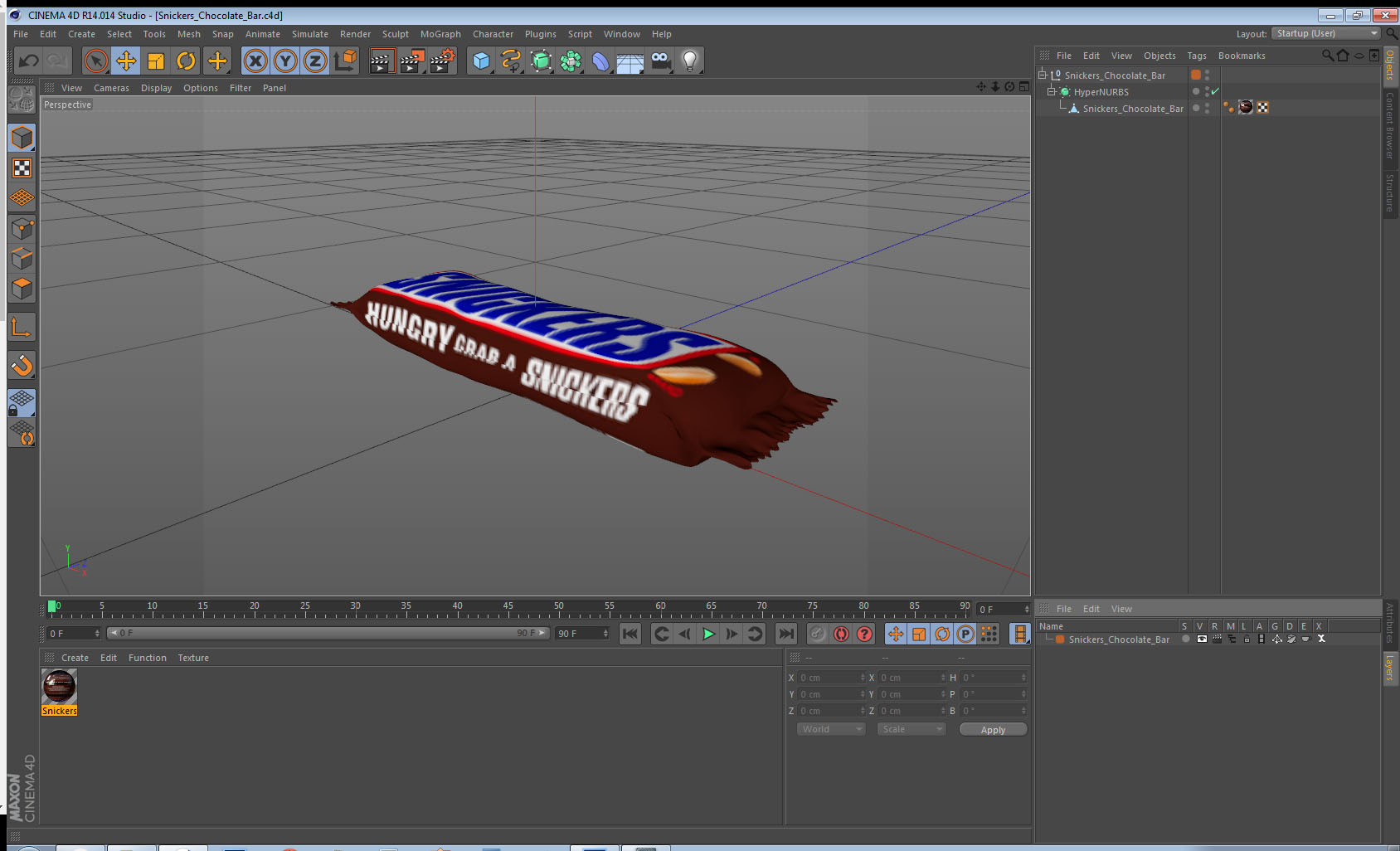This screenshot has width=1400, height=851.
Task: Switch to Texture mode checkerboard icon
Action: point(22,168)
